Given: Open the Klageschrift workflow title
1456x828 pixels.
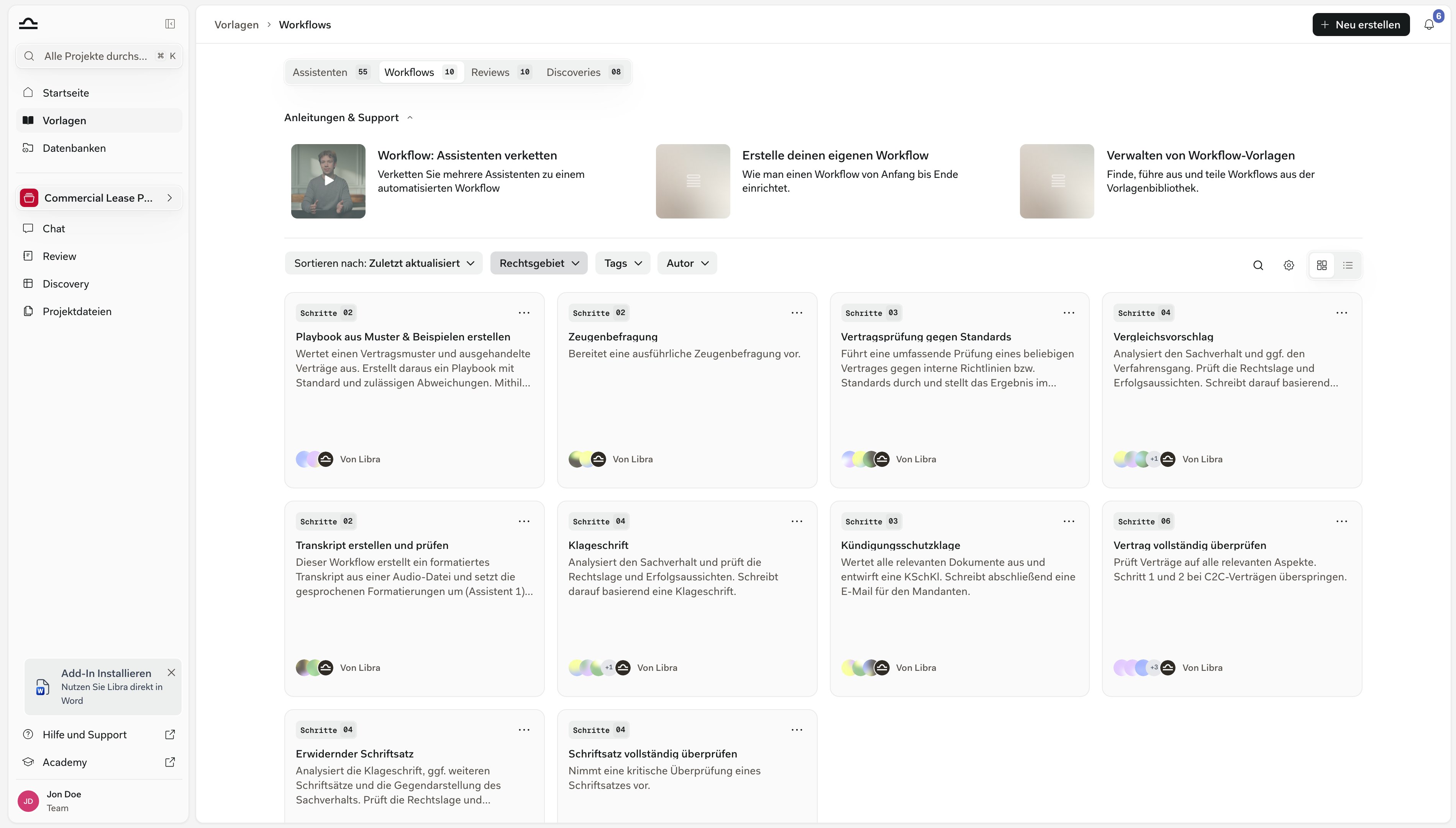Looking at the screenshot, I should (598, 545).
